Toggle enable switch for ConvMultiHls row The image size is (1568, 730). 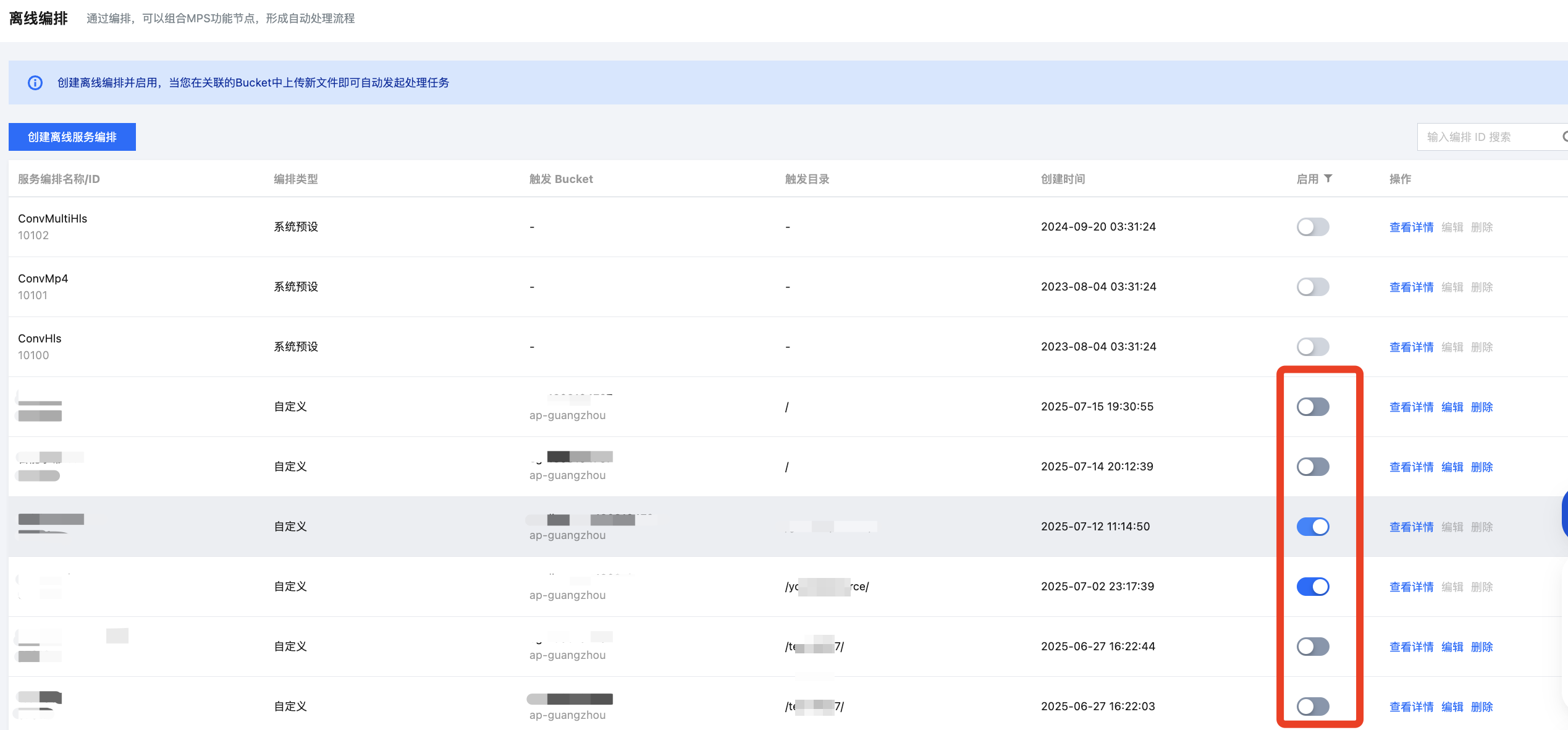[x=1312, y=227]
